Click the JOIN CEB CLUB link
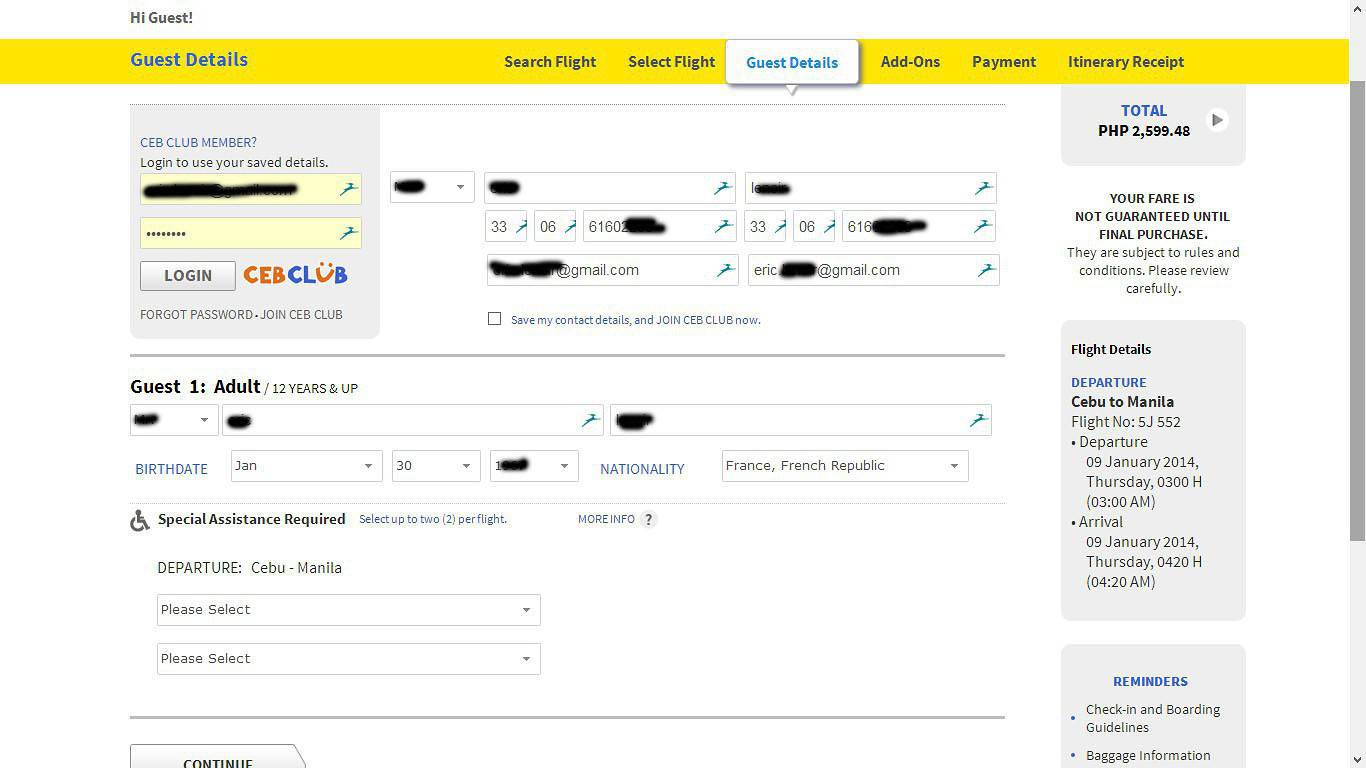 click(x=301, y=314)
